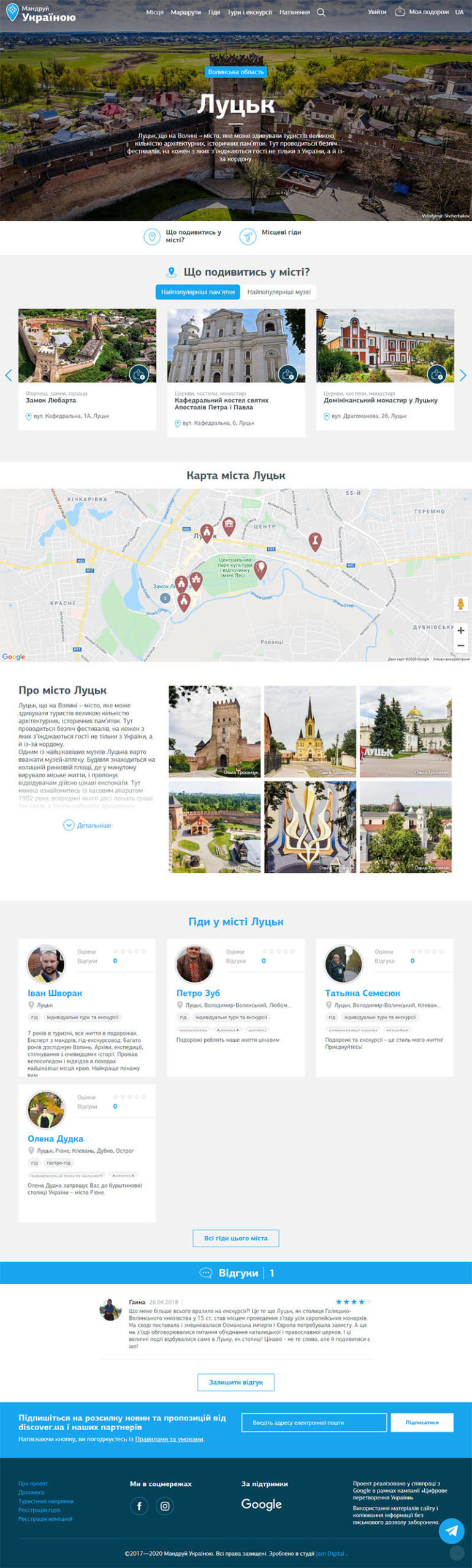Click the search magnifier icon in header
Screen dimensions: 472x1568
tap(321, 12)
